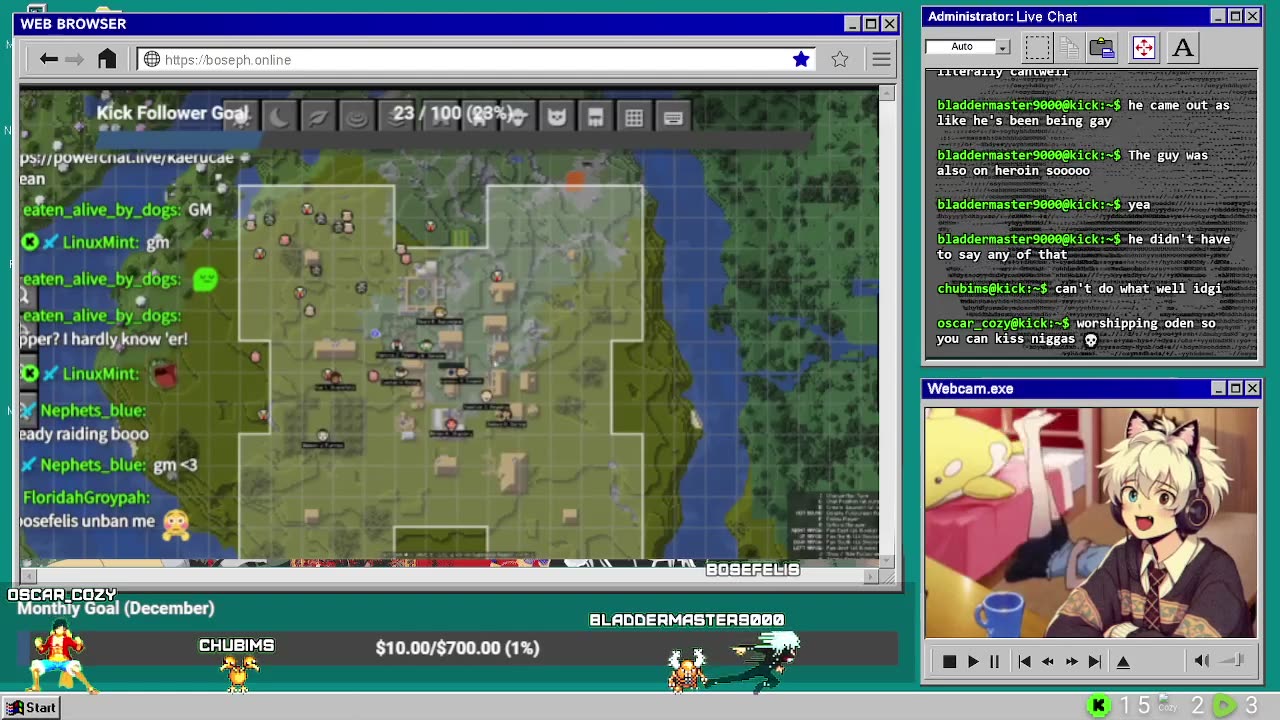The image size is (1280, 720).
Task: Focus the boseph.online URL field
Action: (475, 60)
